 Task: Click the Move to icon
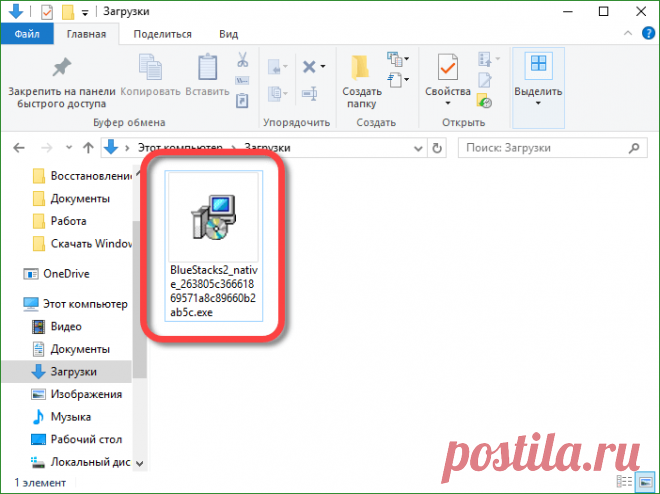coord(275,67)
